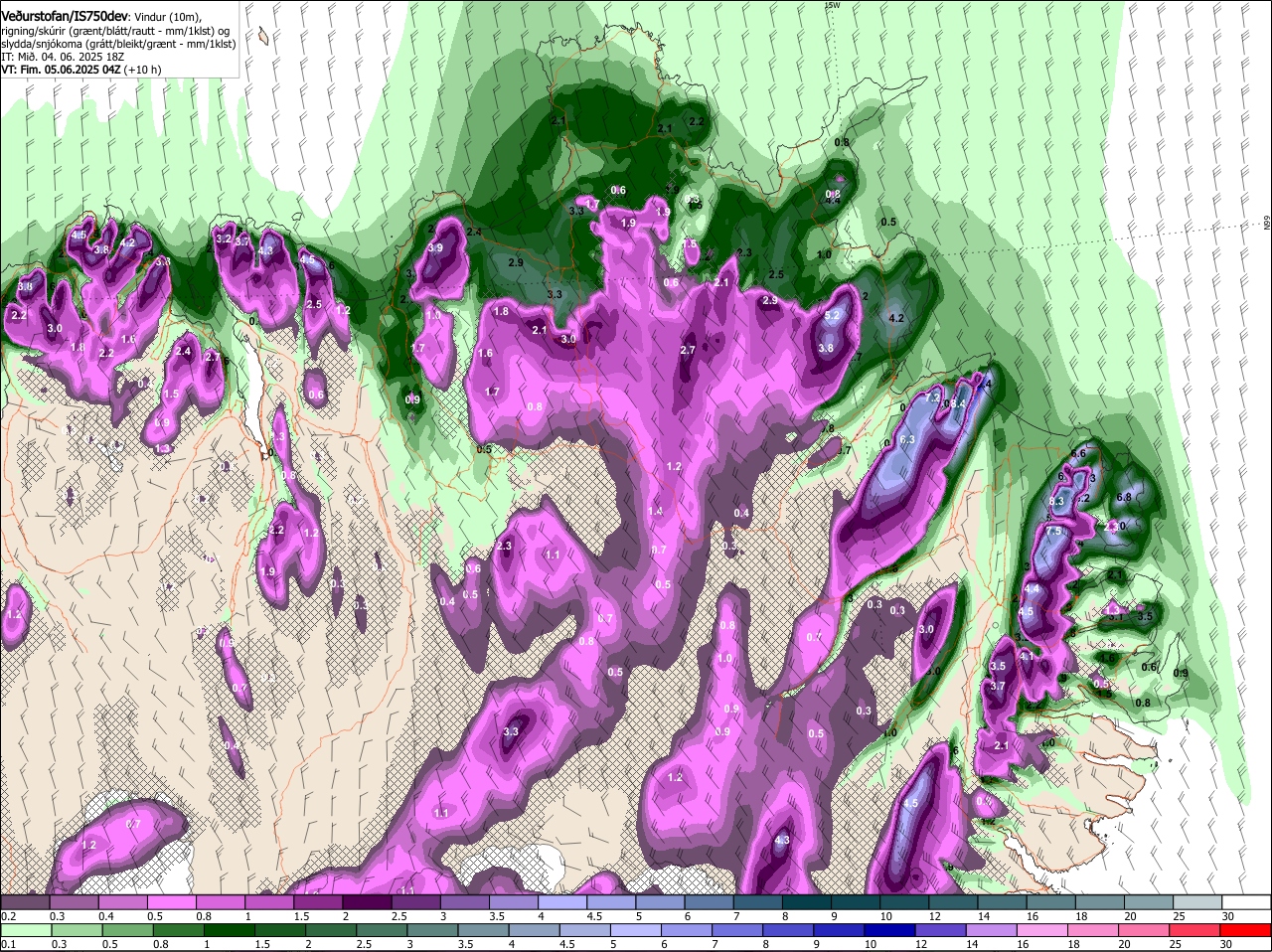The image size is (1272, 952).
Task: Select the palest green 0.1–0.3 rain legend swatch
Action: click(26, 931)
